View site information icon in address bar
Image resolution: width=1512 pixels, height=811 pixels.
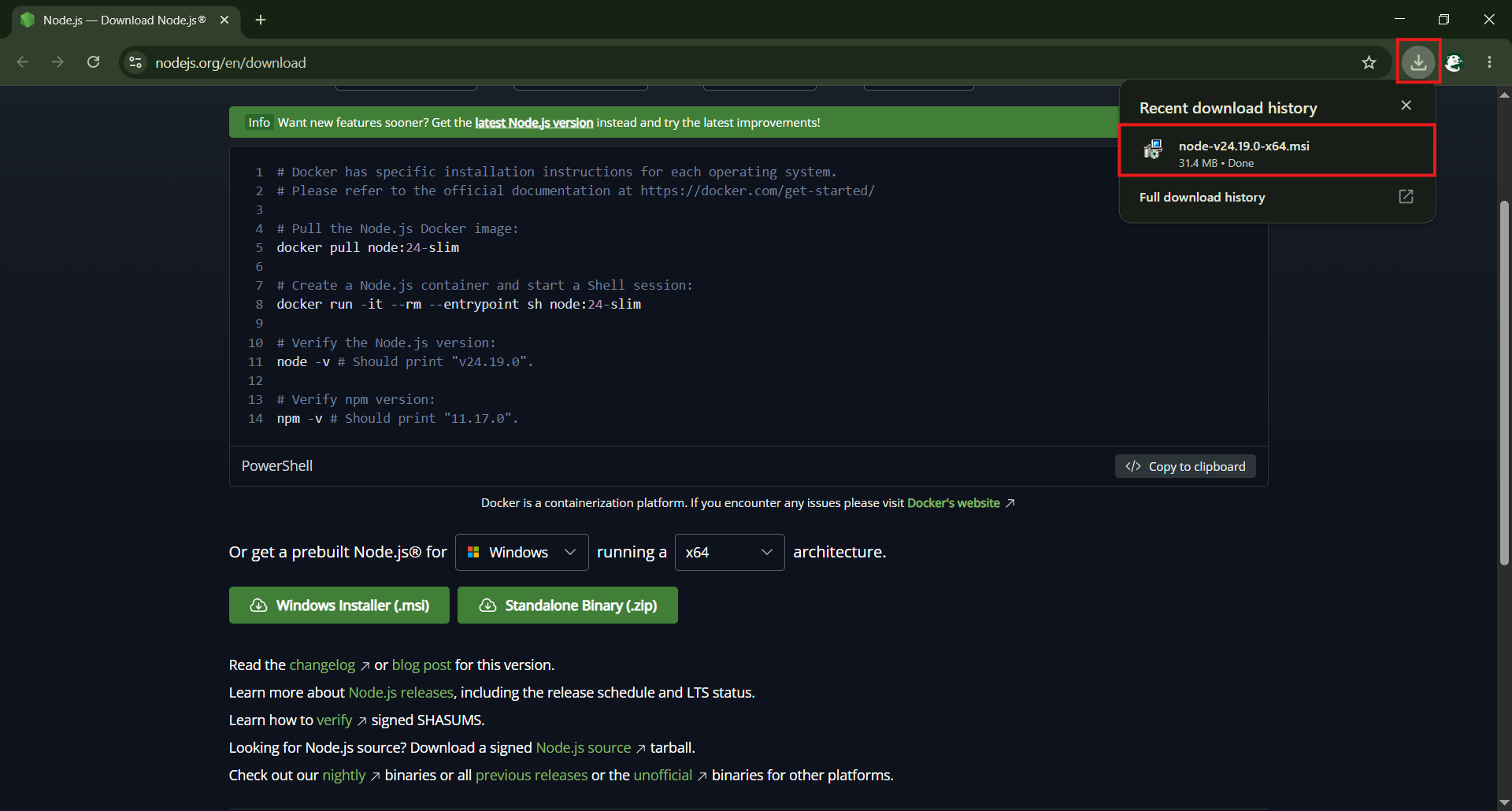coord(135,62)
